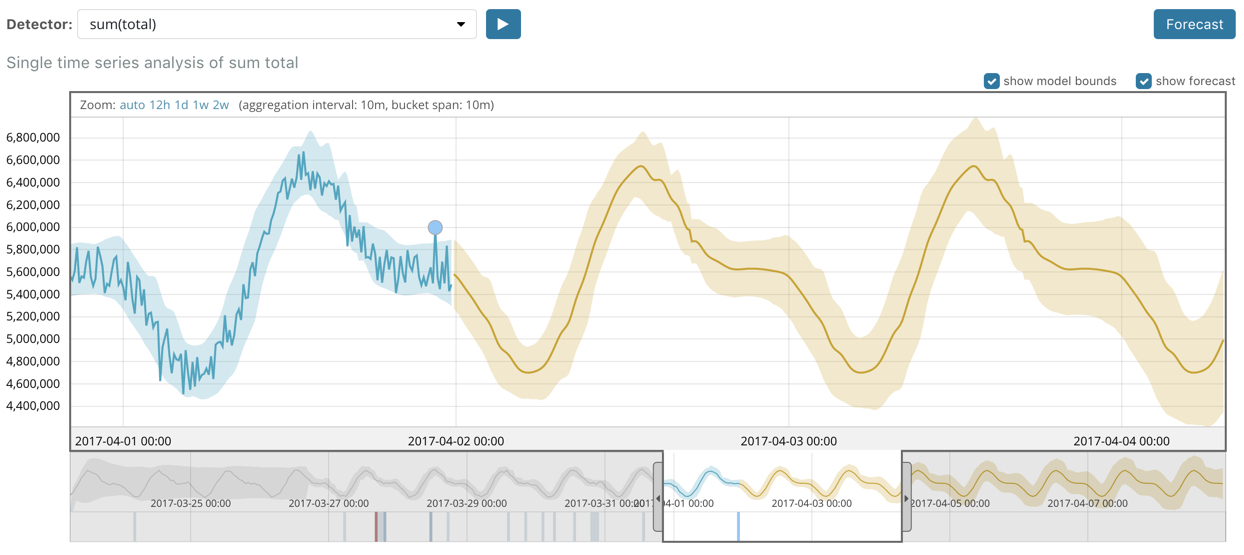Click the blue anomaly bar in the selected range
Screen dimensions: 1244x555
pos(738,526)
